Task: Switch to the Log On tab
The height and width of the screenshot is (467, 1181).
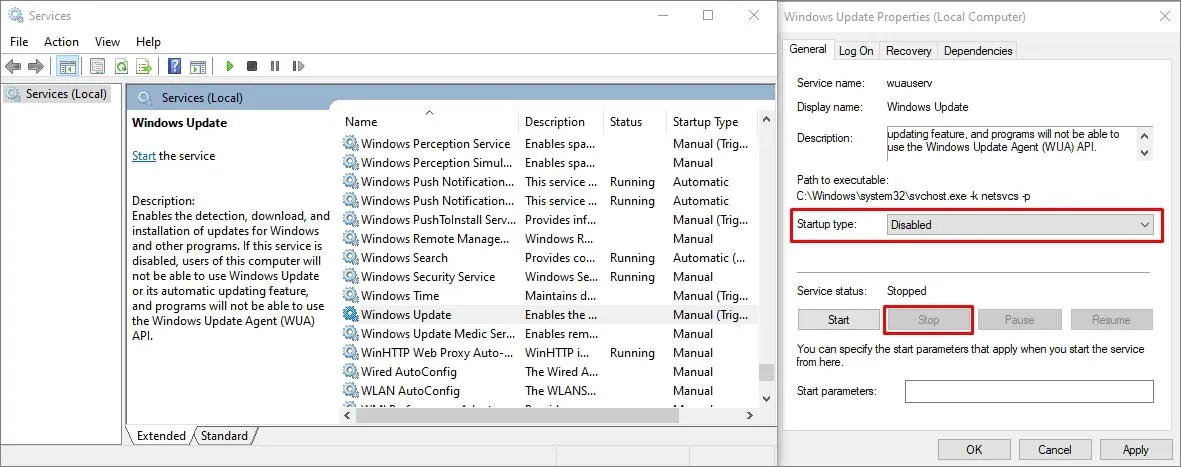Action: 856,50
